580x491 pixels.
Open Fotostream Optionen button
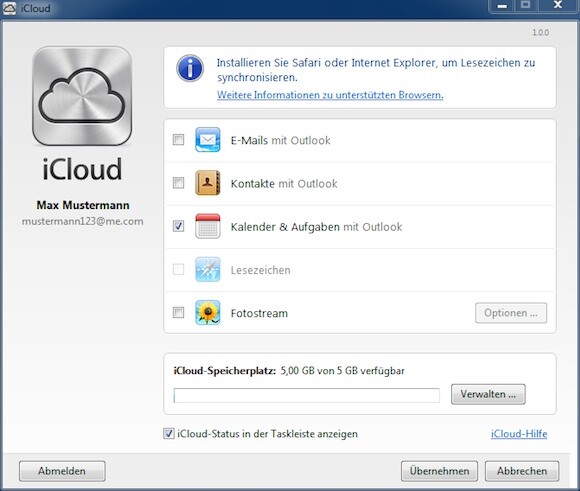pyautogui.click(x=511, y=313)
